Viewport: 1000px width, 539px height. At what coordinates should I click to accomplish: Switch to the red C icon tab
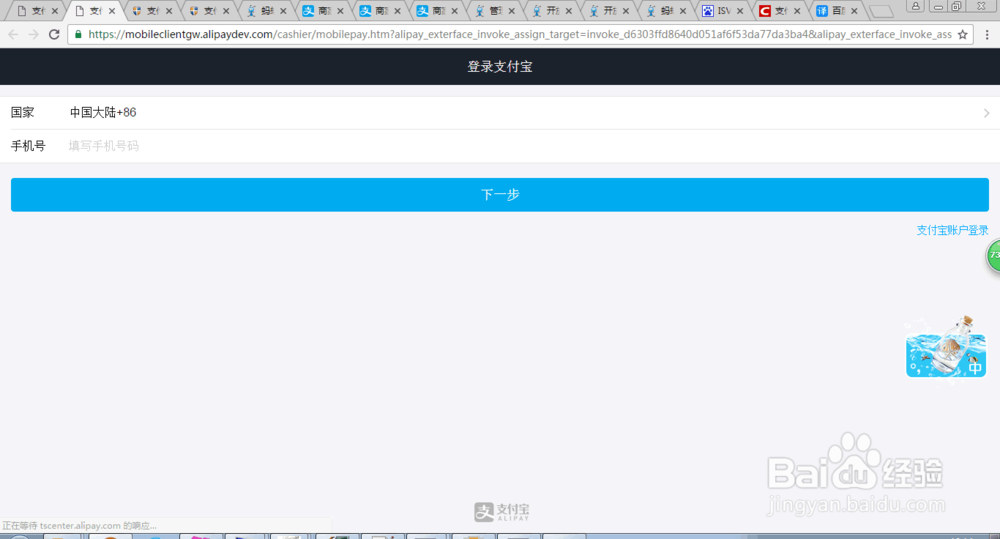774,11
